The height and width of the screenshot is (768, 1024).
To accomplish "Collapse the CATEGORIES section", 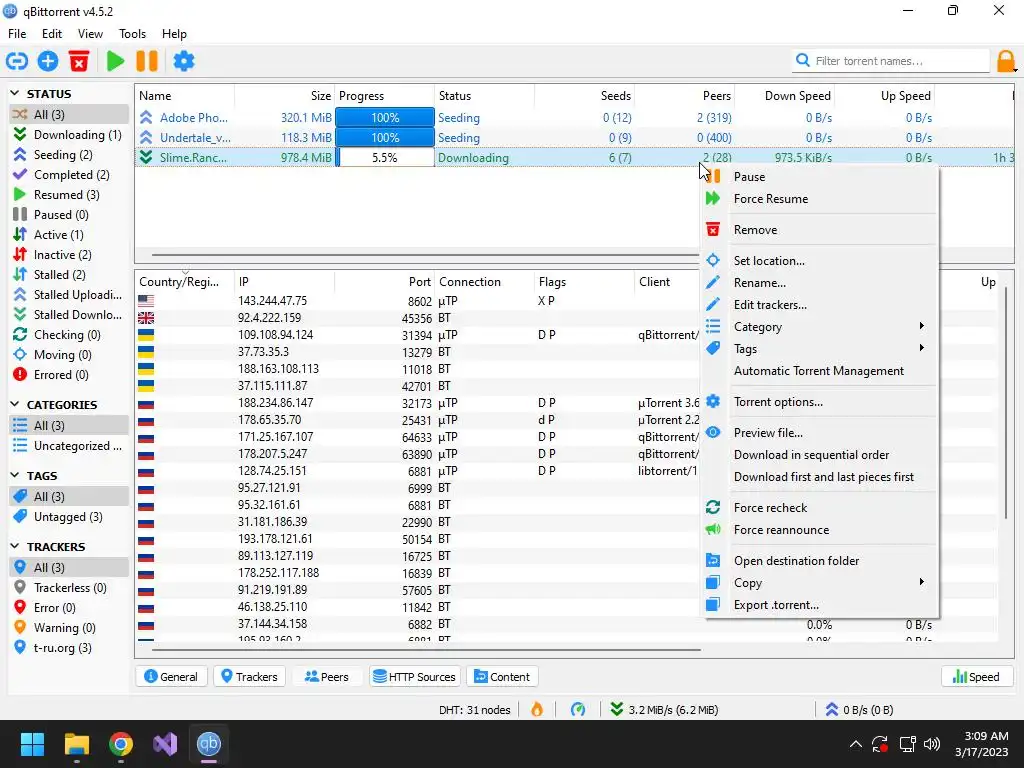I will 15,405.
